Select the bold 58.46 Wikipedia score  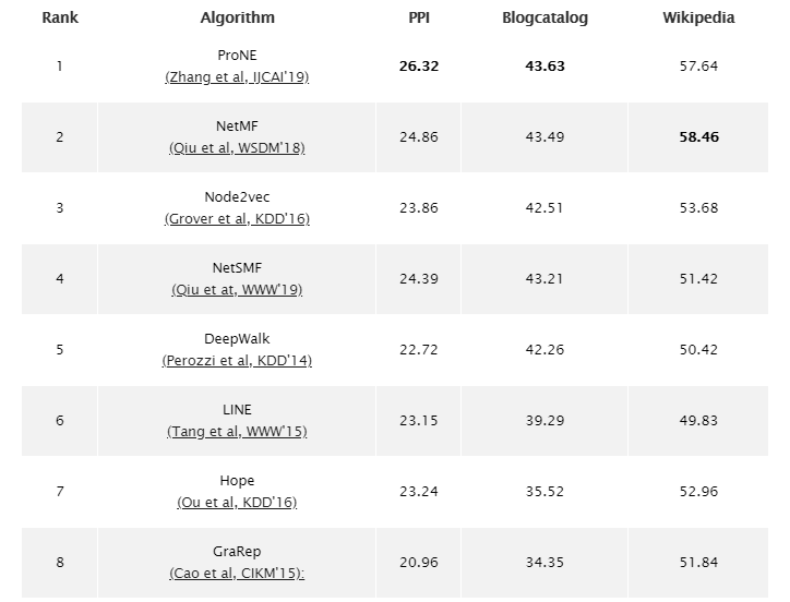click(x=698, y=137)
